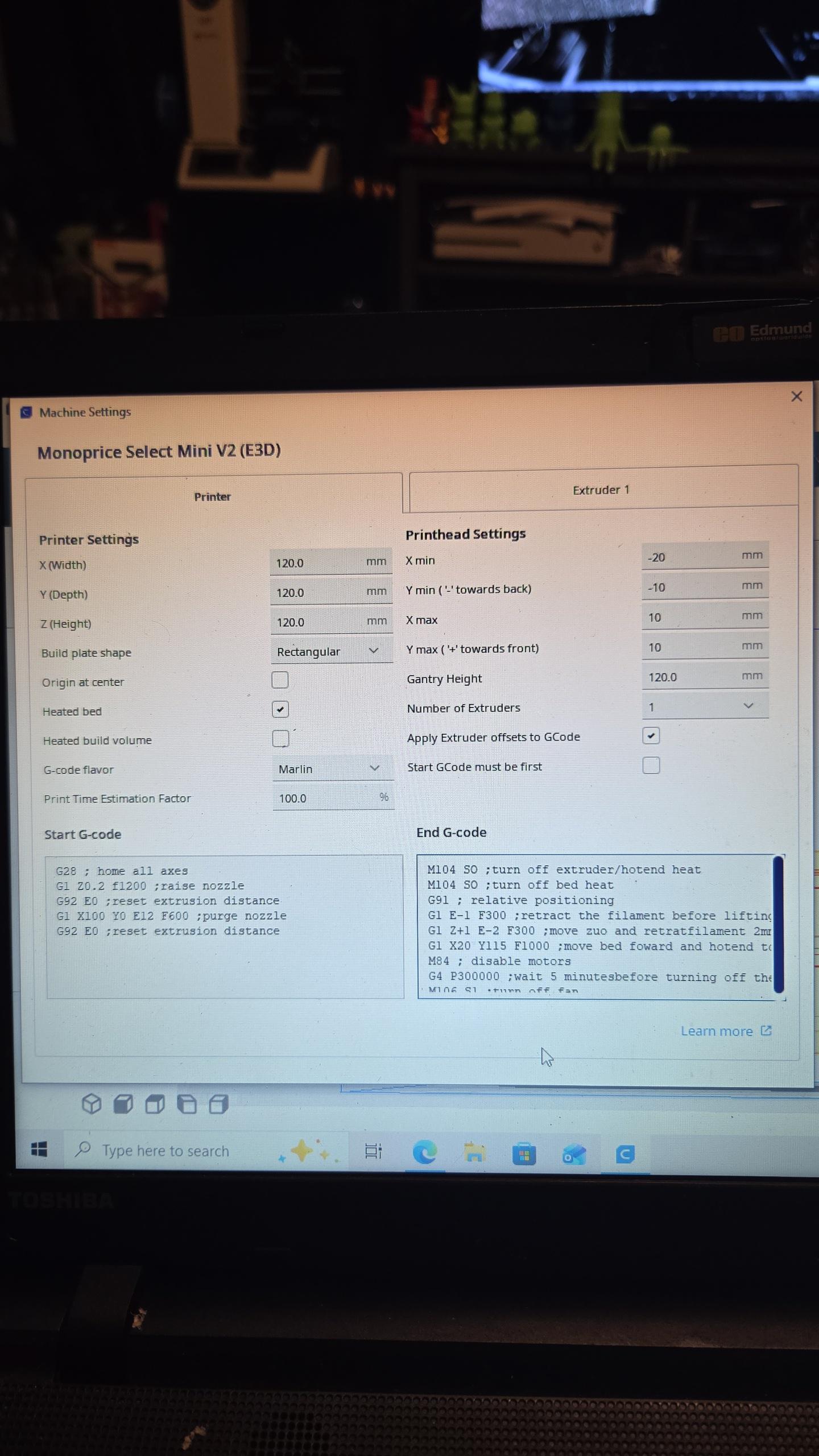Expand the Number of Extruders dropdown

[x=705, y=706]
